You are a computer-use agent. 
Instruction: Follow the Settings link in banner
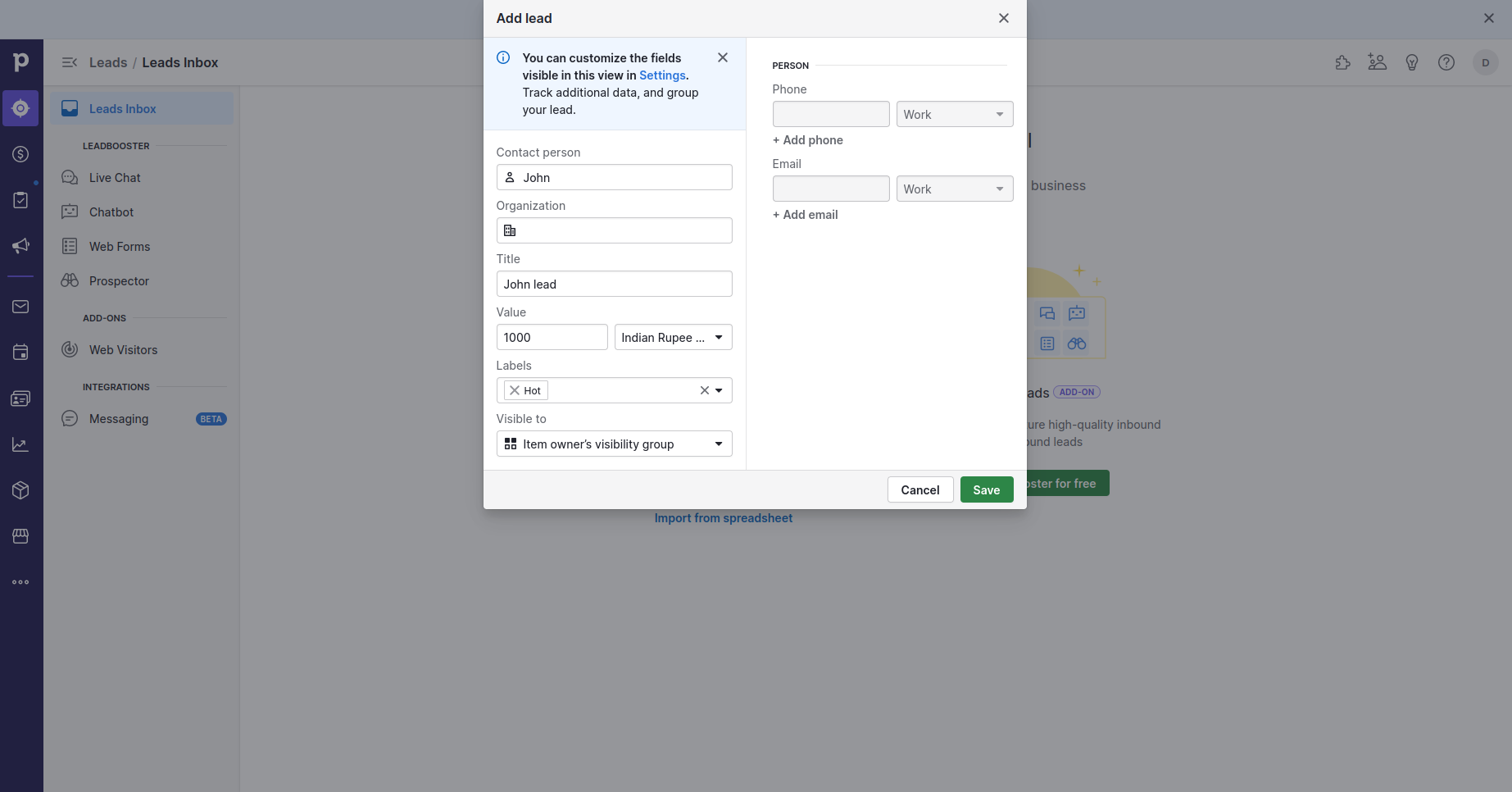[662, 75]
